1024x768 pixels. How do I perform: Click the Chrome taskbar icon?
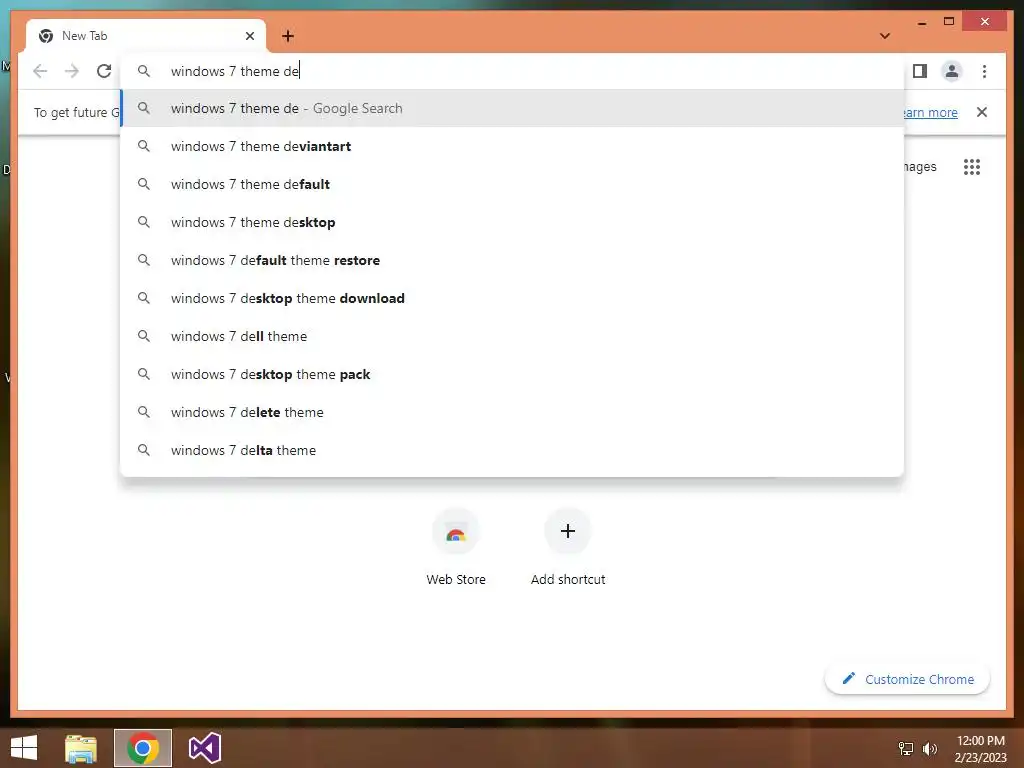pyautogui.click(x=143, y=748)
